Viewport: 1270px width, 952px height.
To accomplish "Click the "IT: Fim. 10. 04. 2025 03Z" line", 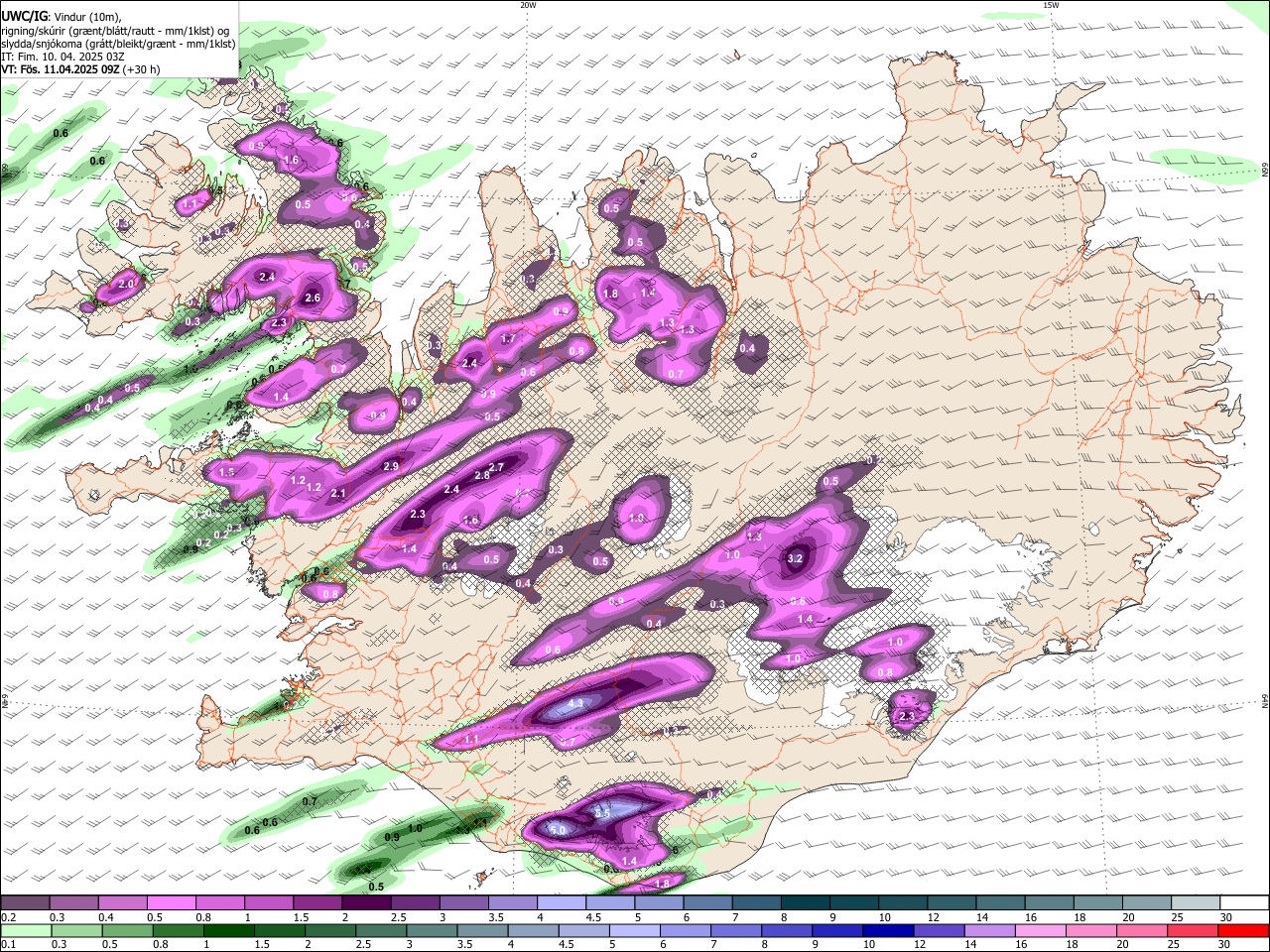I will (62, 57).
